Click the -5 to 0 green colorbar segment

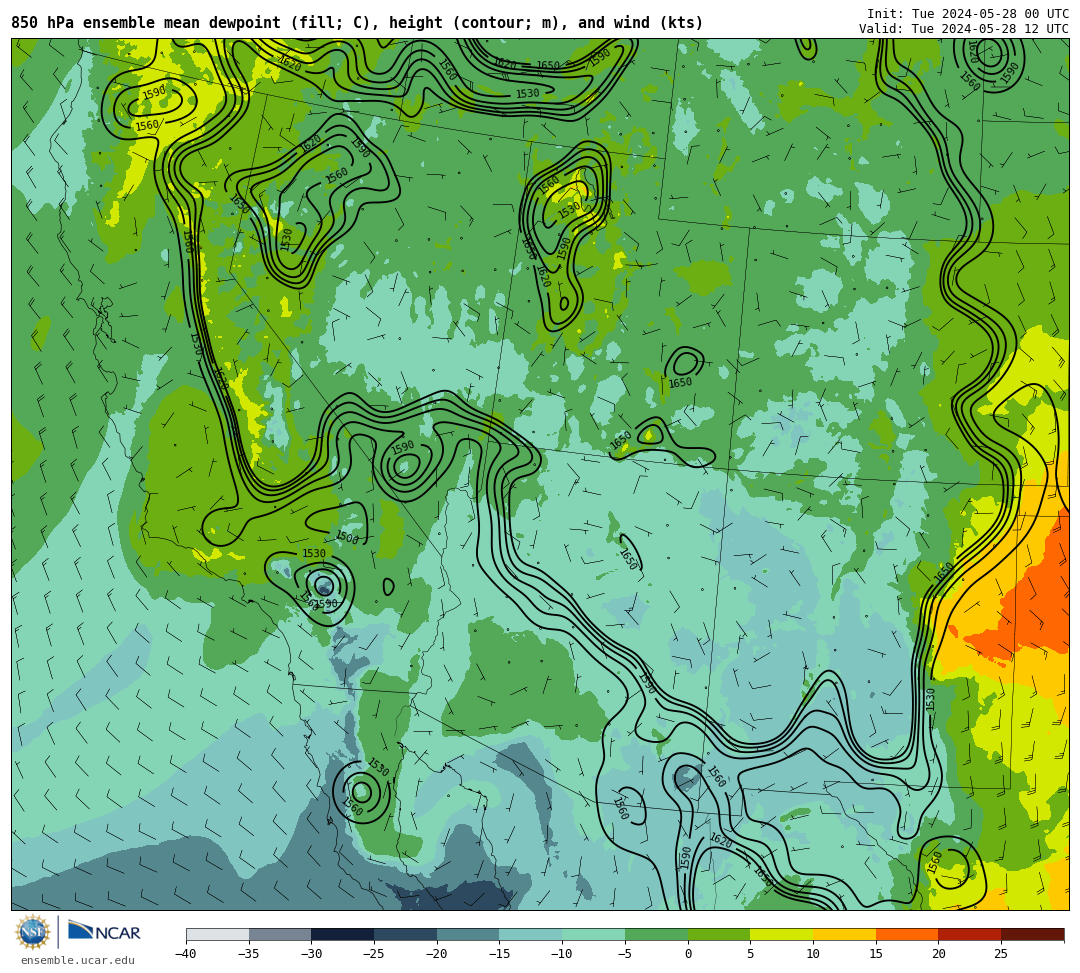[656, 934]
